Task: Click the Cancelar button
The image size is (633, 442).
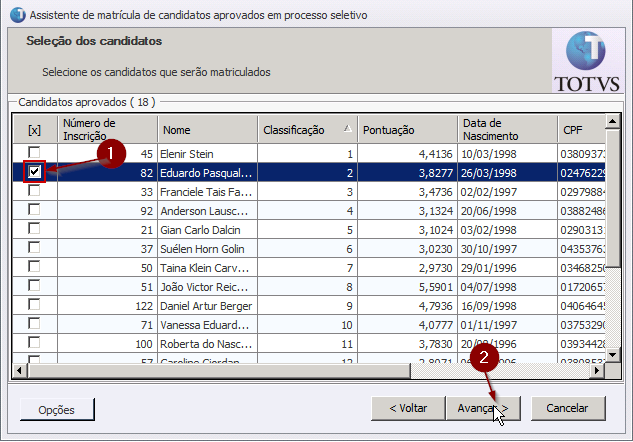Action: (x=568, y=408)
